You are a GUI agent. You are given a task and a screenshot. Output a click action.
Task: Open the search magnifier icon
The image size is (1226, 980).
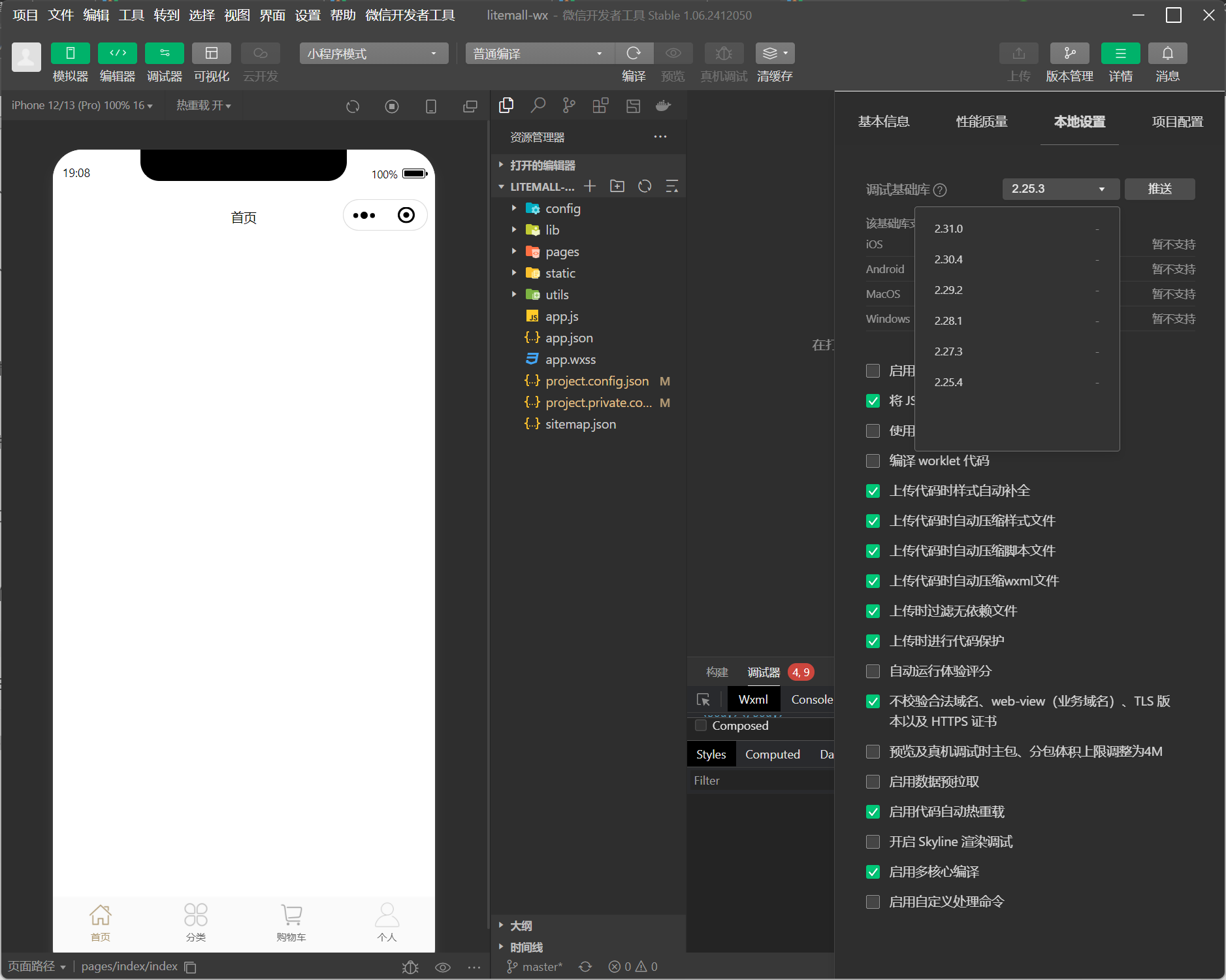pyautogui.click(x=538, y=106)
